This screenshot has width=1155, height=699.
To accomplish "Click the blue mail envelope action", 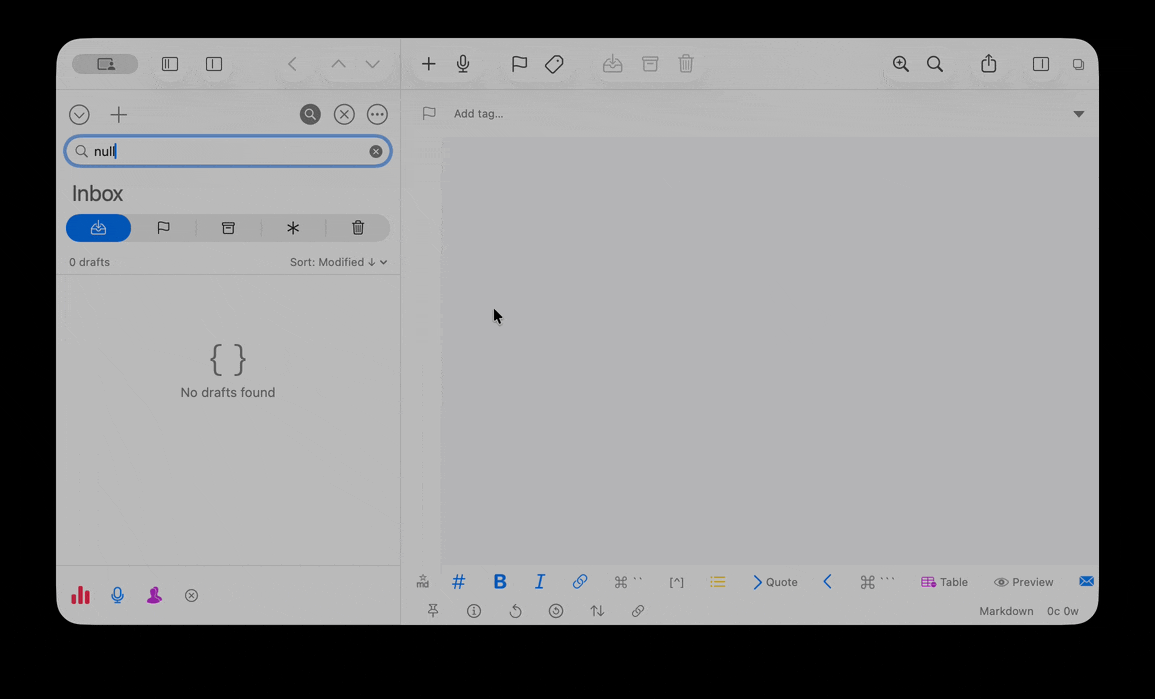I will pyautogui.click(x=1086, y=581).
